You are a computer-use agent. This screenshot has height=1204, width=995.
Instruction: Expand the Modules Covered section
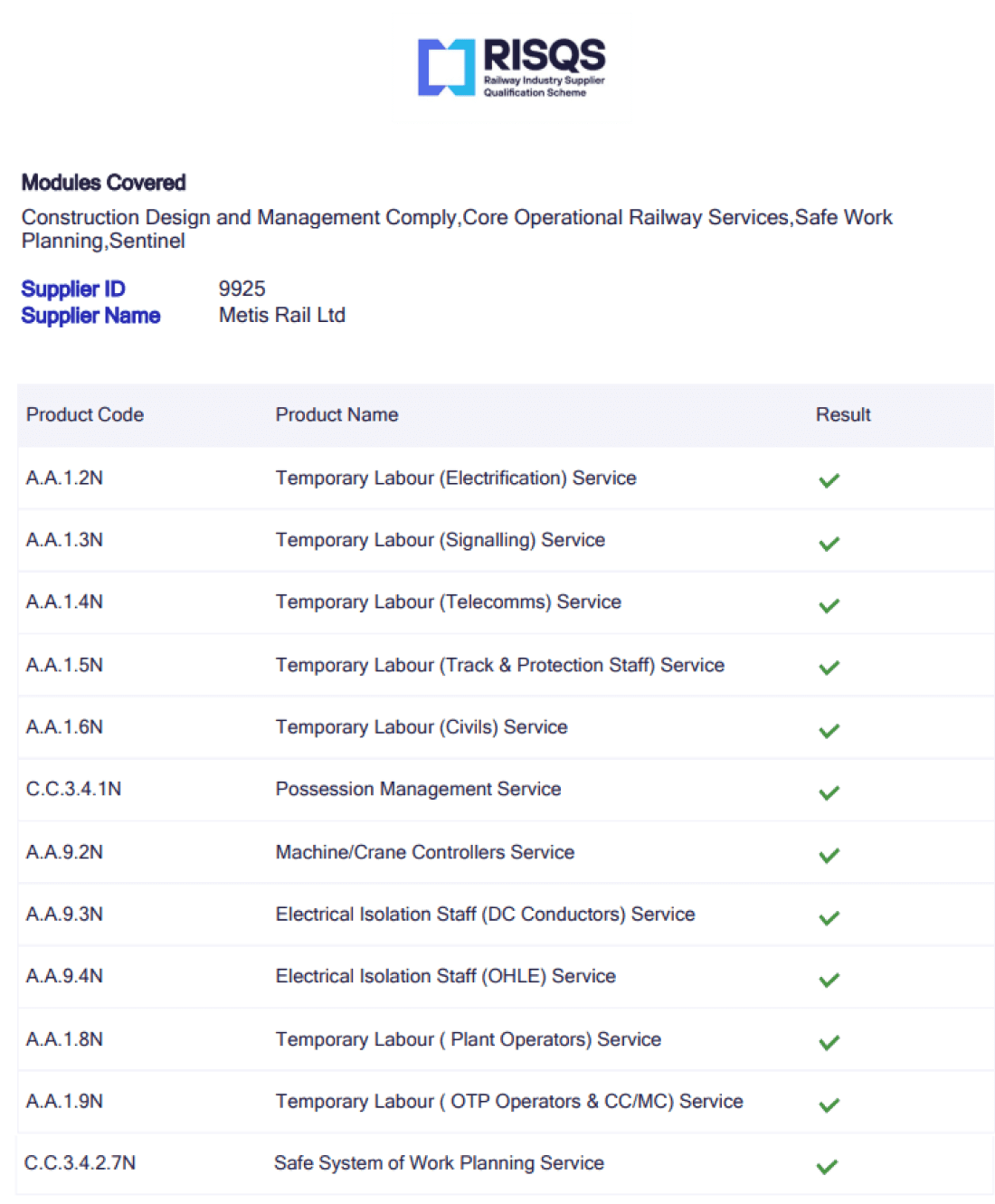[x=103, y=183]
